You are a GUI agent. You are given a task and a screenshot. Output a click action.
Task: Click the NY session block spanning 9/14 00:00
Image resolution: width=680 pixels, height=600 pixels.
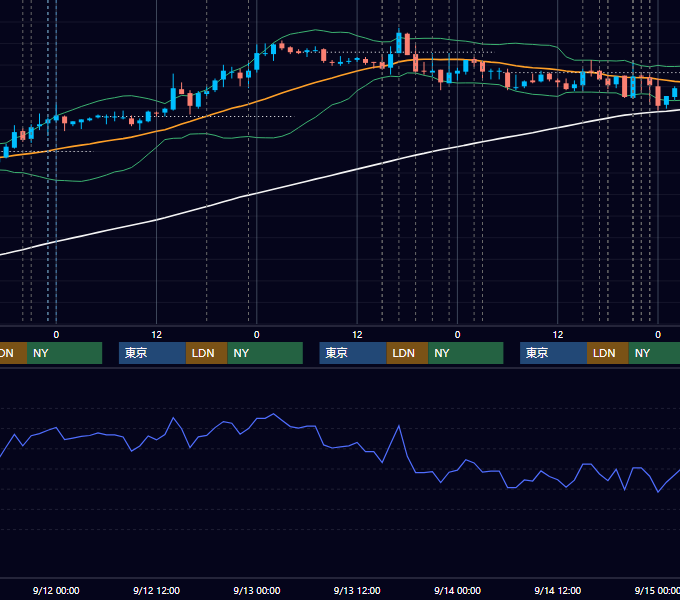click(466, 353)
